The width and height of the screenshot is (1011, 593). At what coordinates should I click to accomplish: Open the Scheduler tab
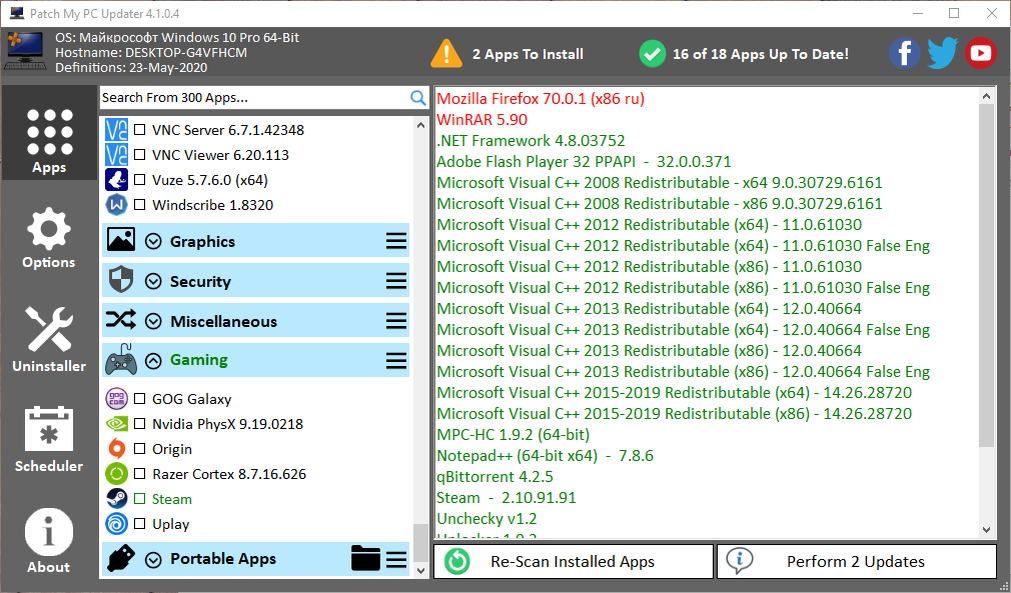pos(49,439)
